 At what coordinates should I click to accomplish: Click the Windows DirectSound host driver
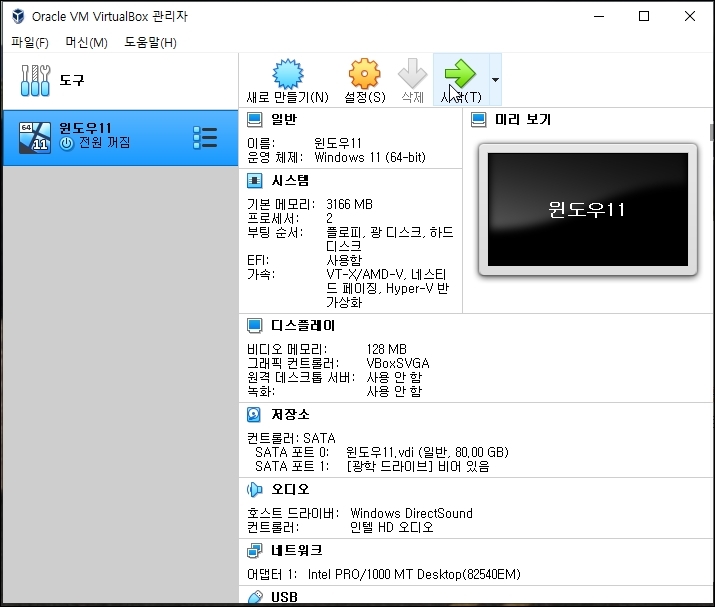pos(411,514)
